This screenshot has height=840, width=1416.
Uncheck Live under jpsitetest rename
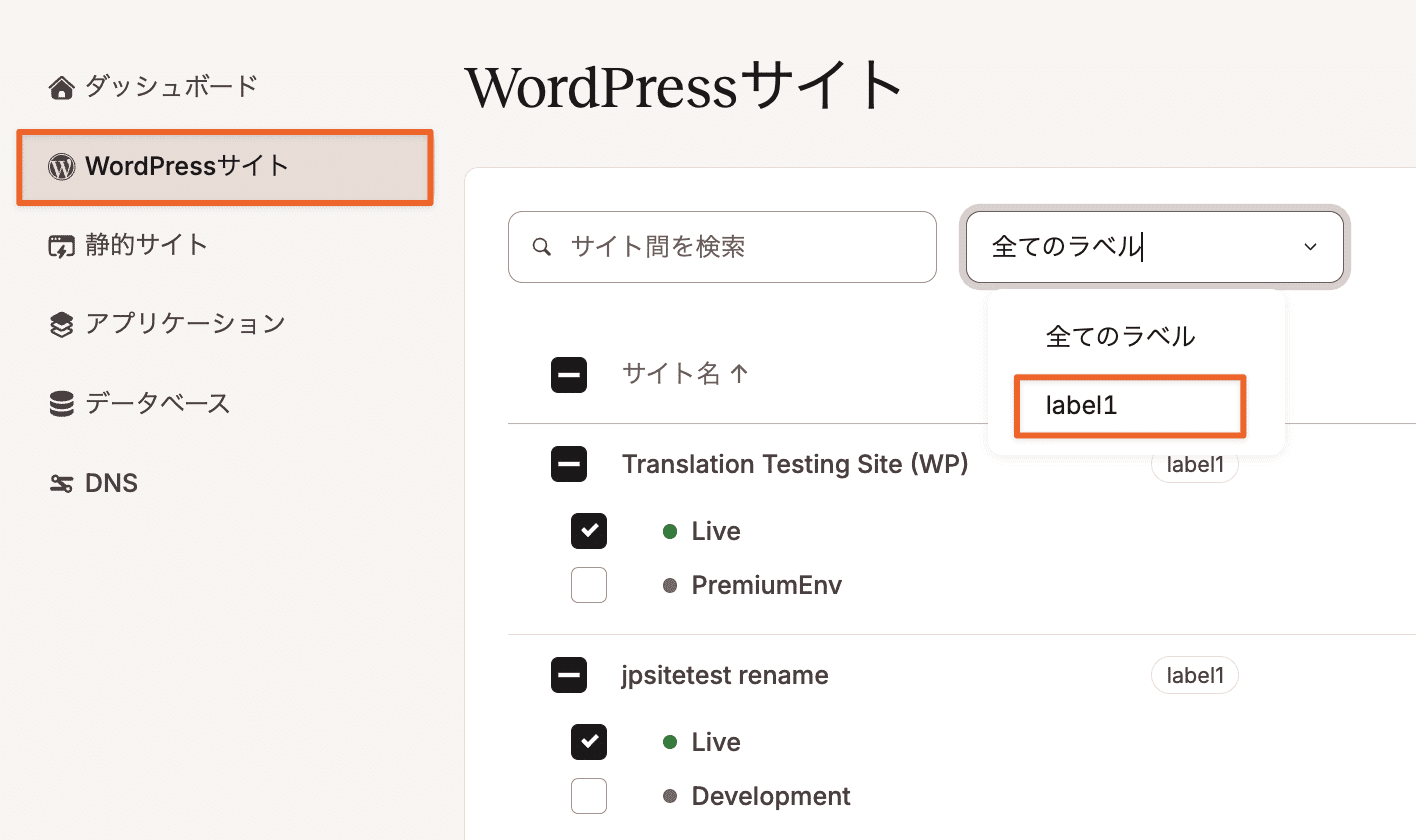tap(589, 742)
